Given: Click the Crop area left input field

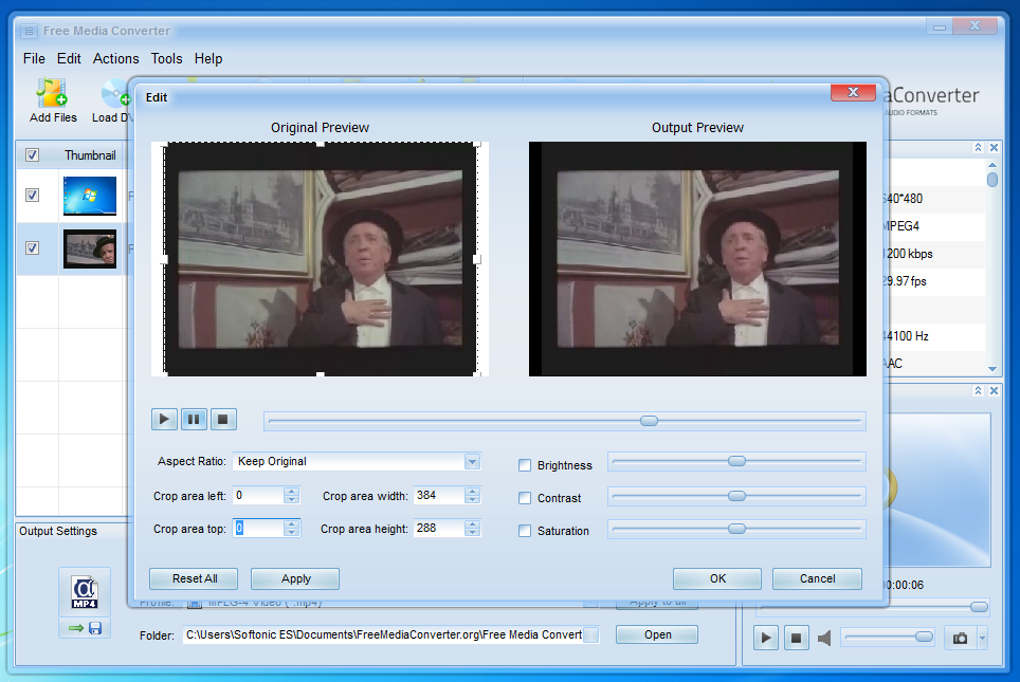Looking at the screenshot, I should click(259, 495).
